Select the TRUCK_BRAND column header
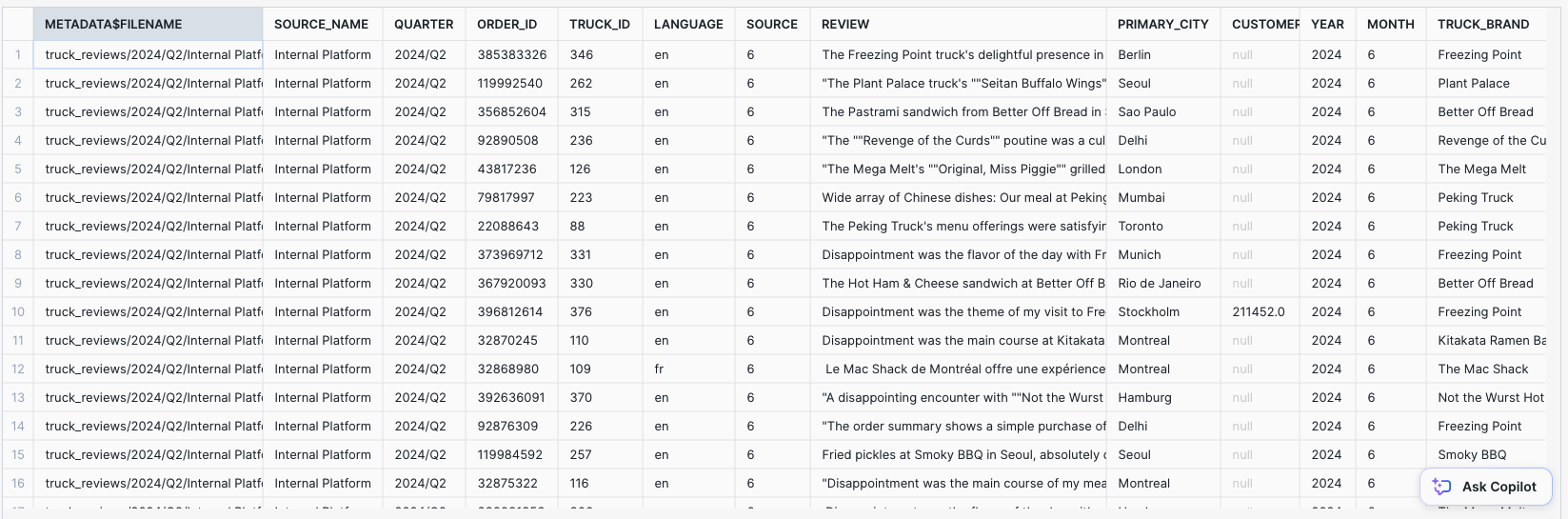 [1483, 24]
